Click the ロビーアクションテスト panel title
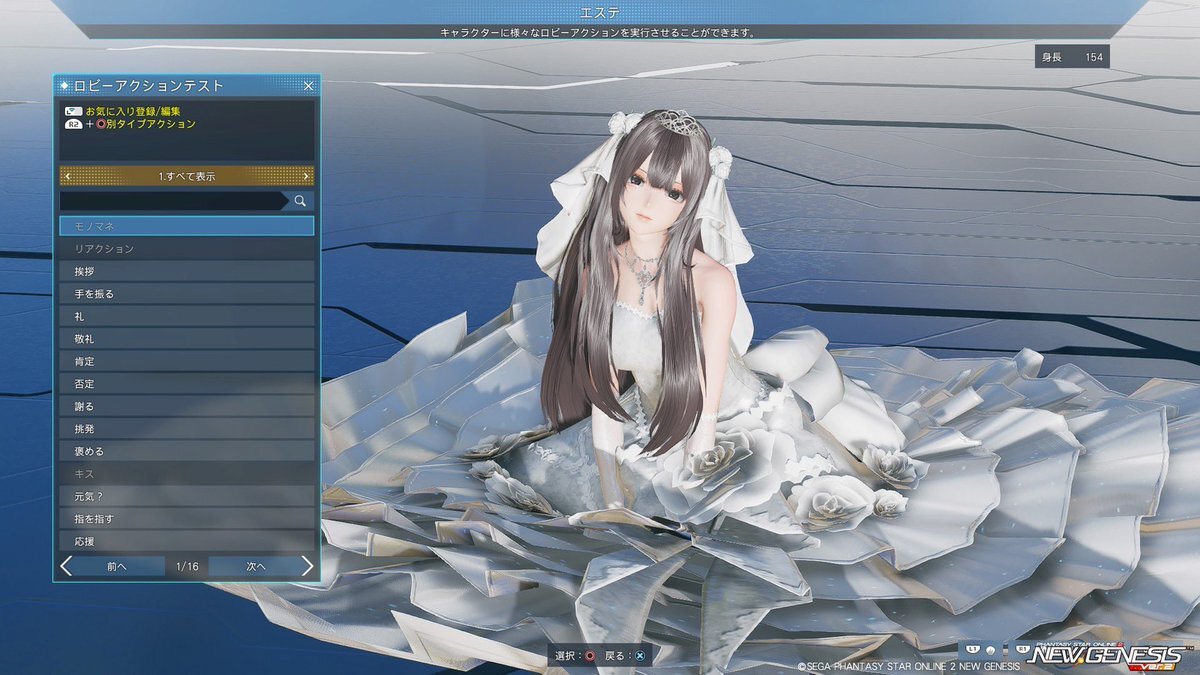The height and width of the screenshot is (675, 1200). (150, 86)
